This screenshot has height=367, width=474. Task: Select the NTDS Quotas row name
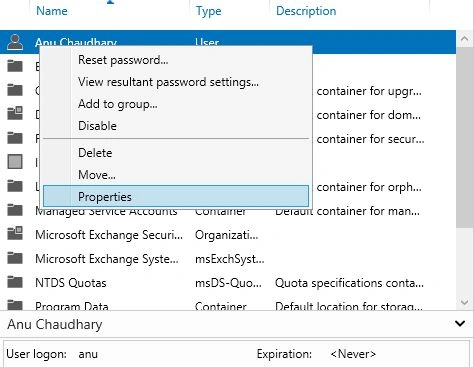tap(71, 283)
